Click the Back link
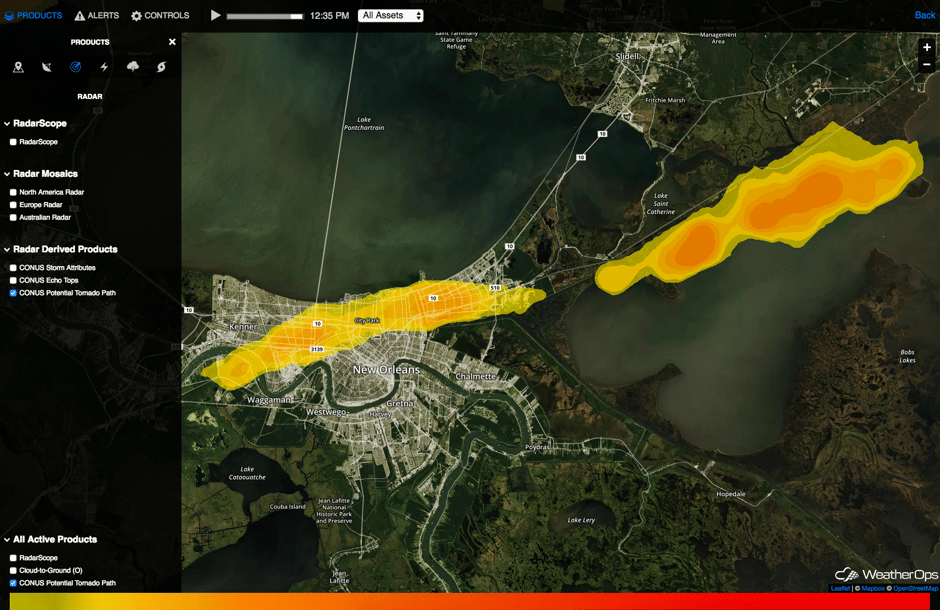 tap(925, 15)
